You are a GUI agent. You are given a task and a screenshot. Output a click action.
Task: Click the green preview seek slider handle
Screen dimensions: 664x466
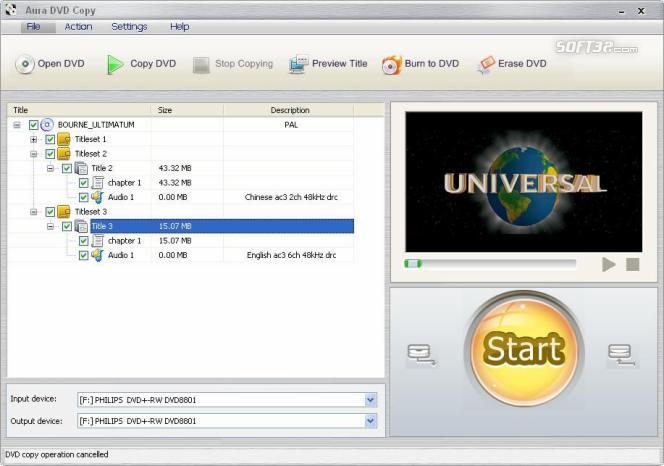tap(413, 264)
